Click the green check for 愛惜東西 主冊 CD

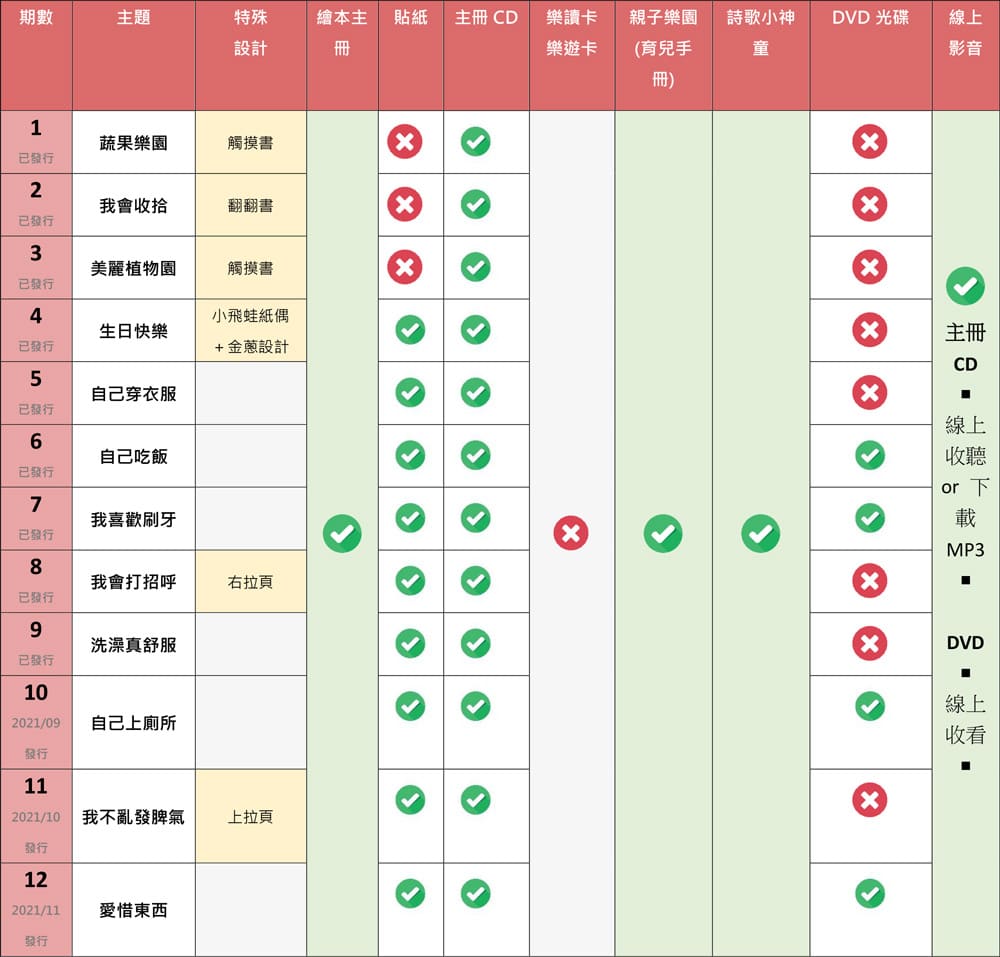[x=476, y=894]
